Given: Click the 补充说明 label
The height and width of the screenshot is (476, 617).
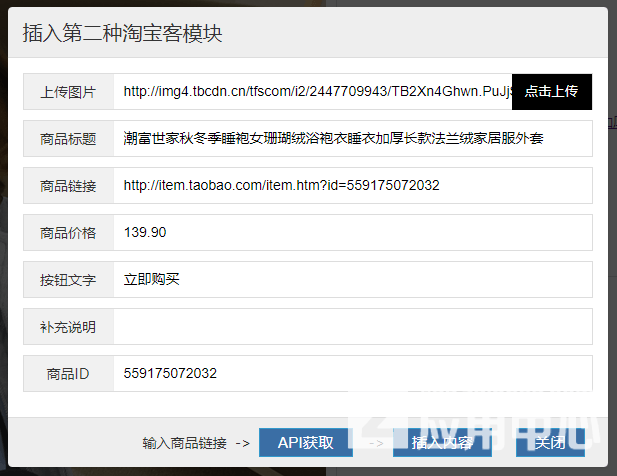Looking at the screenshot, I should (68, 327).
